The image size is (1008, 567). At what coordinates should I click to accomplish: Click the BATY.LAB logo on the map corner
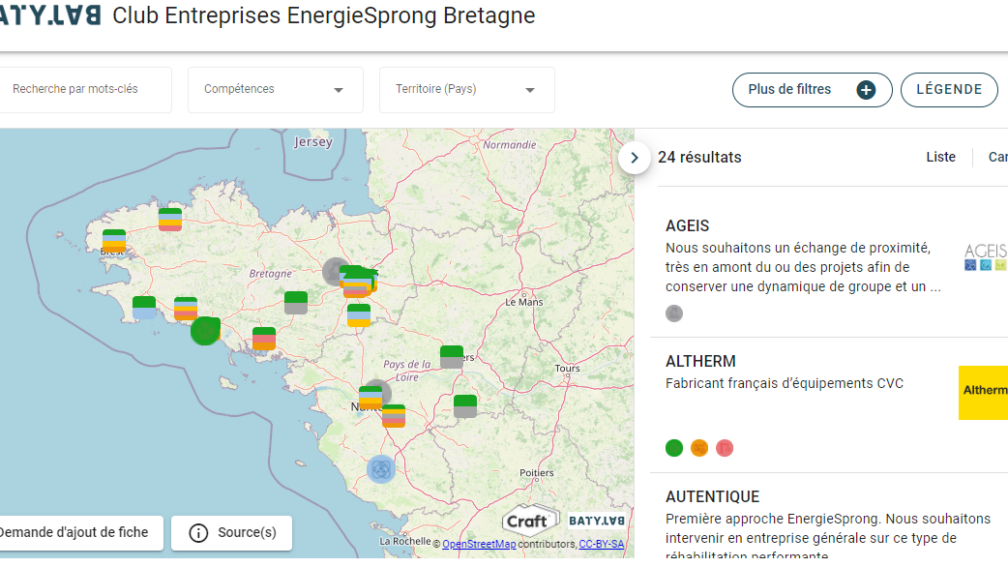[x=597, y=521]
